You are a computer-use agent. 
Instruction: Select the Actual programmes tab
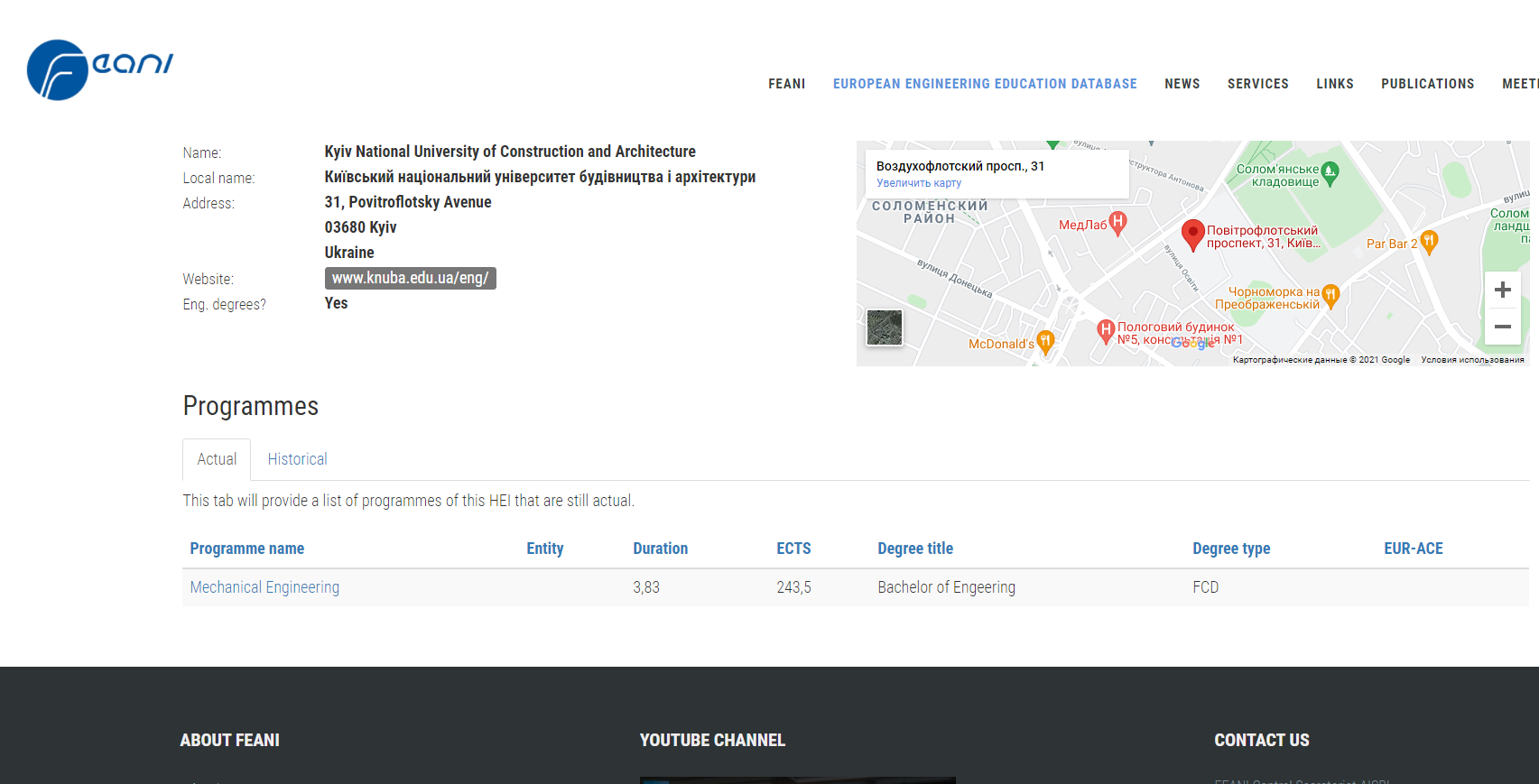(x=217, y=459)
